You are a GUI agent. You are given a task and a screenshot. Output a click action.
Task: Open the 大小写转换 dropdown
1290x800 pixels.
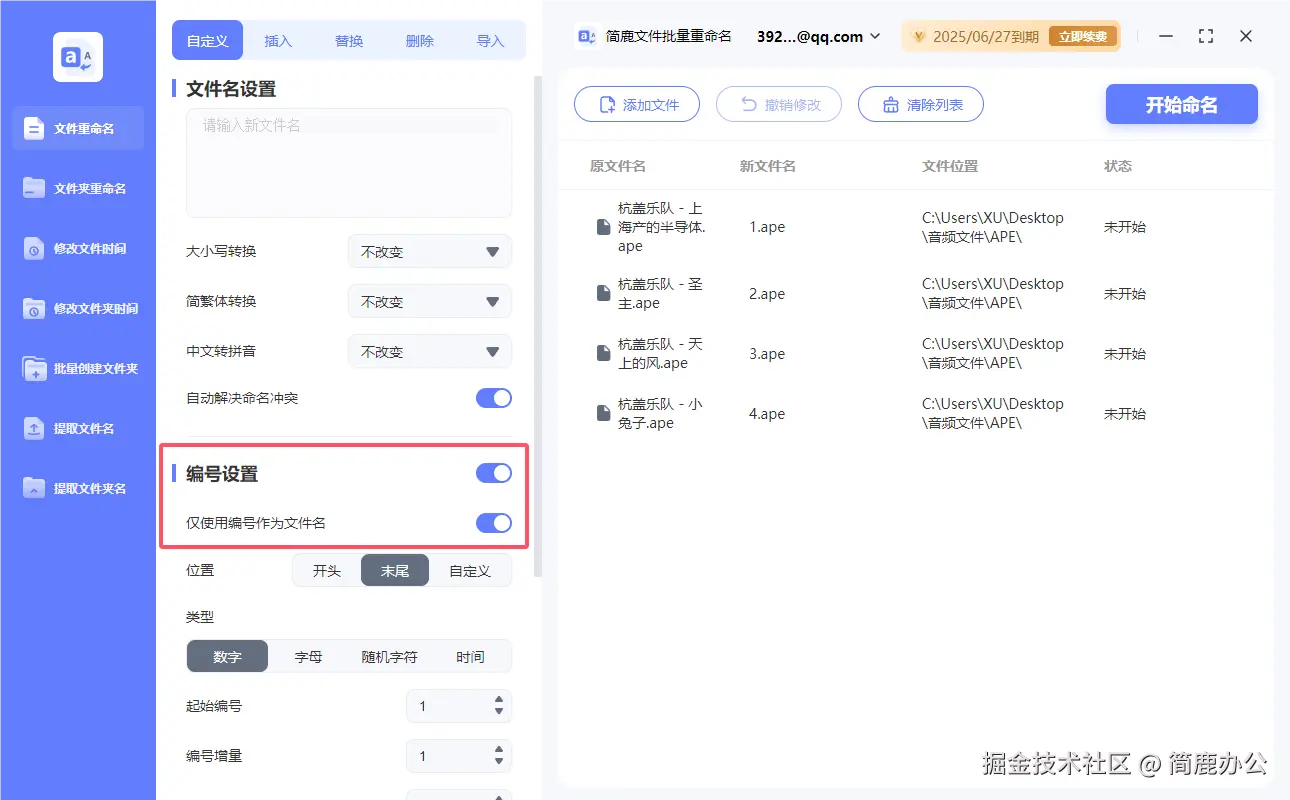coord(429,251)
